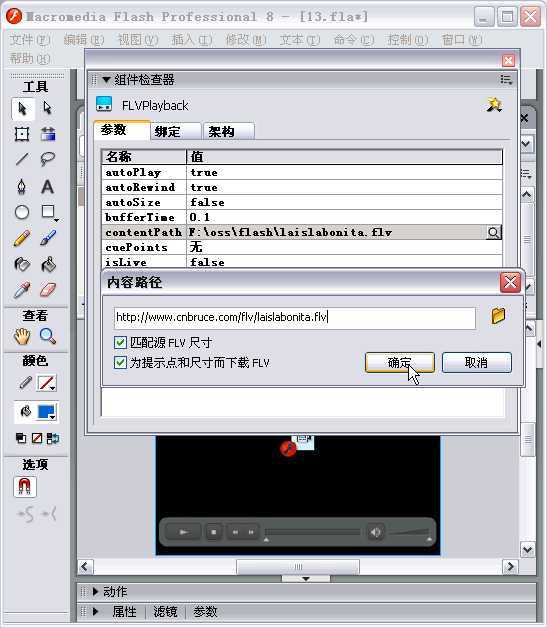Select the Hand tool
This screenshot has height=628, width=547.
pos(22,336)
